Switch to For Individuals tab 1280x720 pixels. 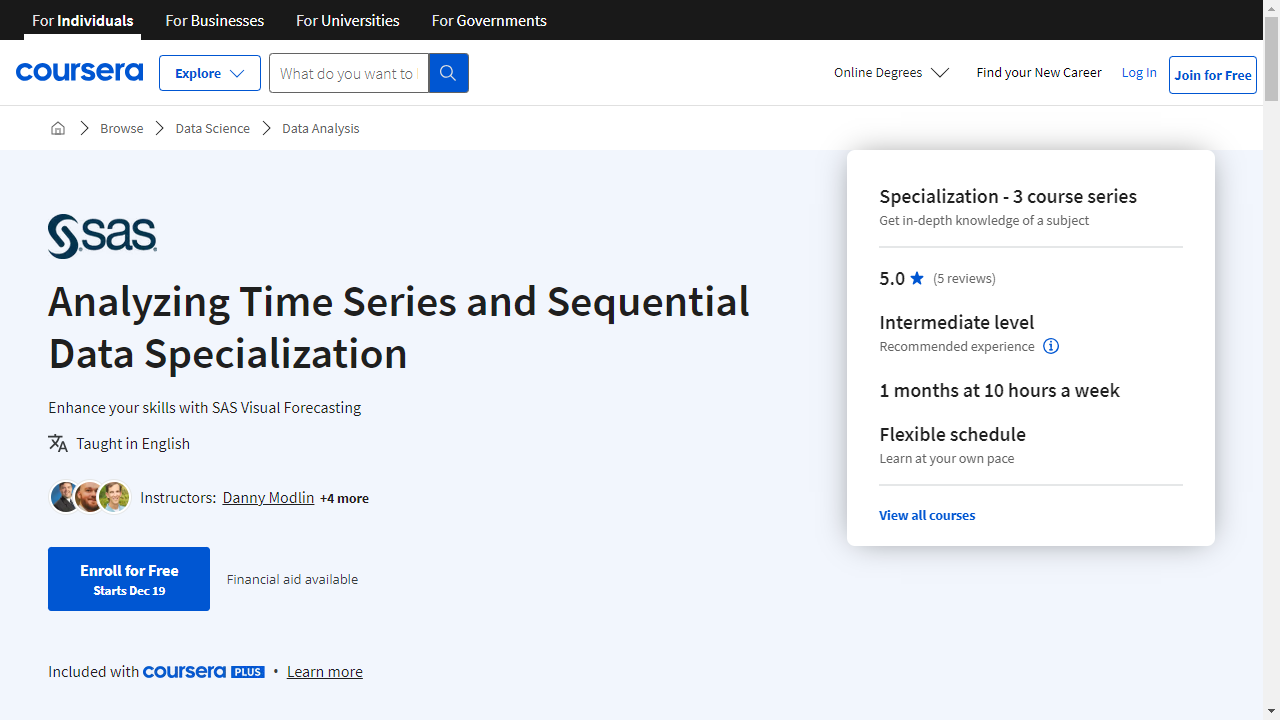pyautogui.click(x=83, y=20)
